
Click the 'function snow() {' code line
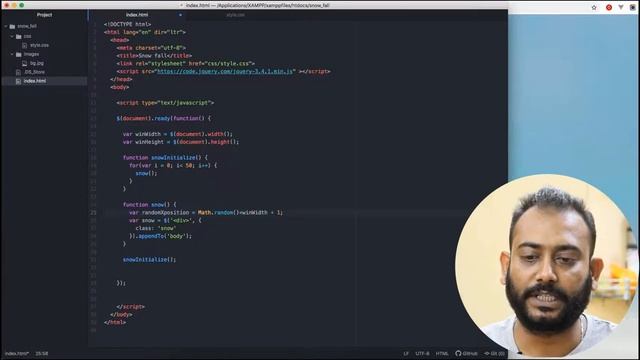pyautogui.click(x=150, y=204)
